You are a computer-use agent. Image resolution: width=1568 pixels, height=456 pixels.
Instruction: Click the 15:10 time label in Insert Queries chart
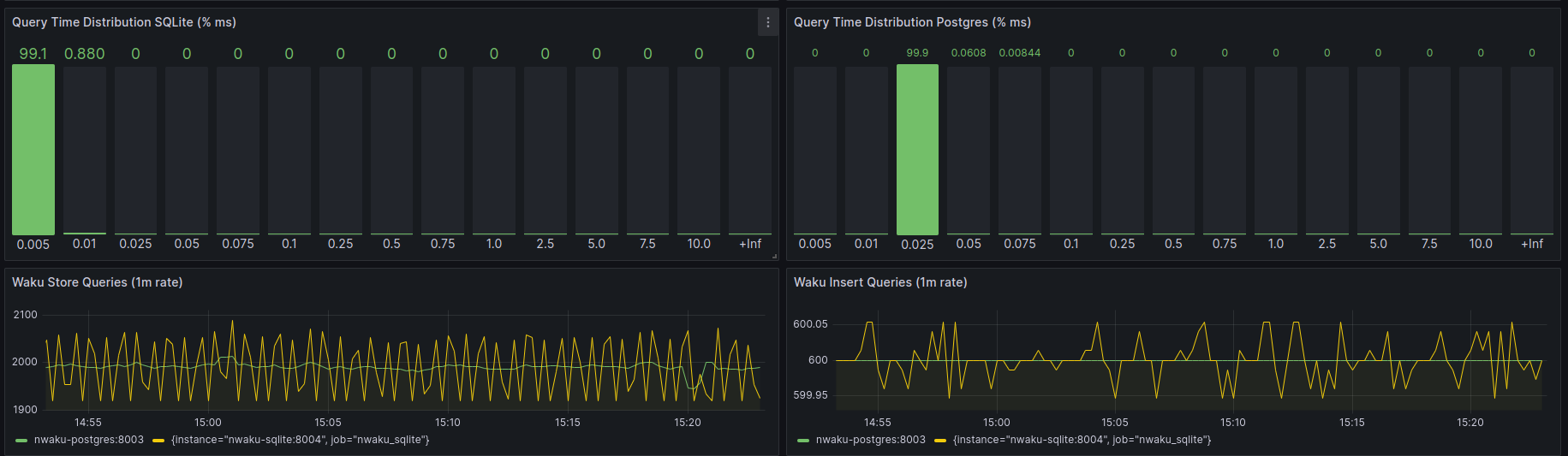[x=1233, y=423]
